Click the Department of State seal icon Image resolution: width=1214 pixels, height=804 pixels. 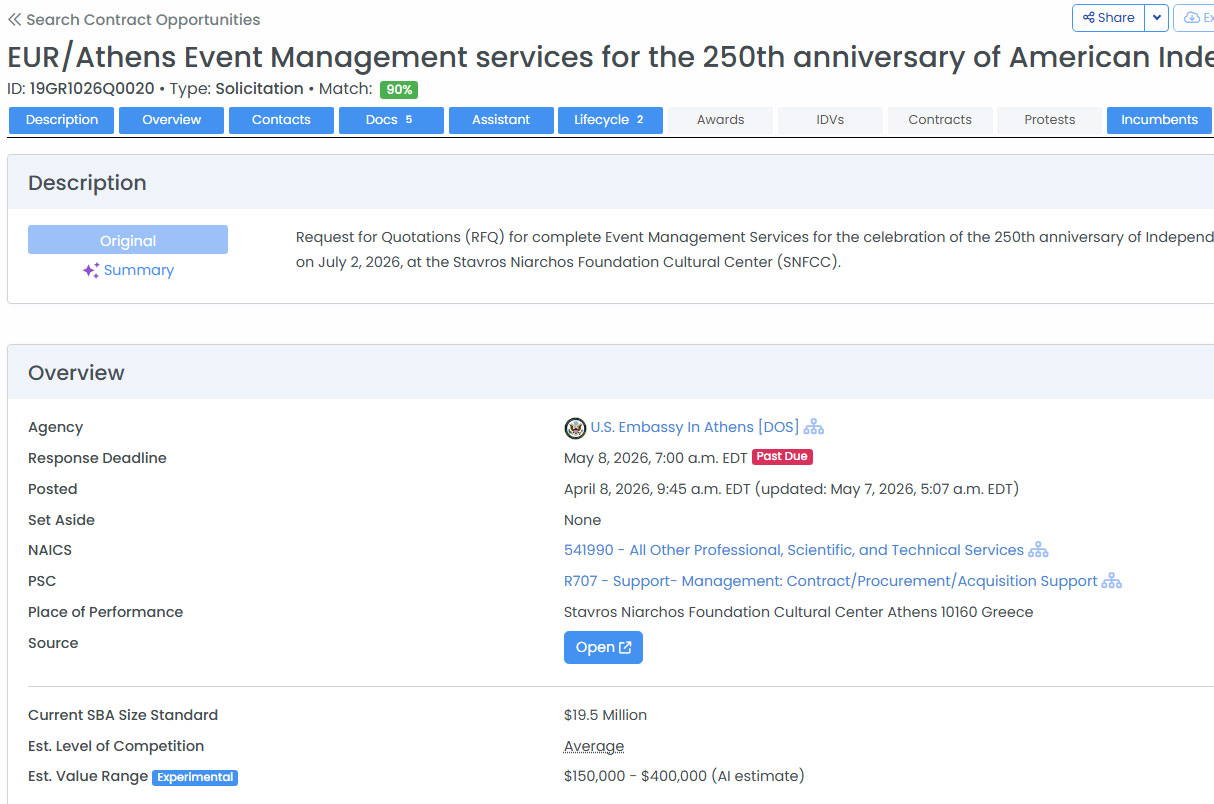pyautogui.click(x=575, y=428)
